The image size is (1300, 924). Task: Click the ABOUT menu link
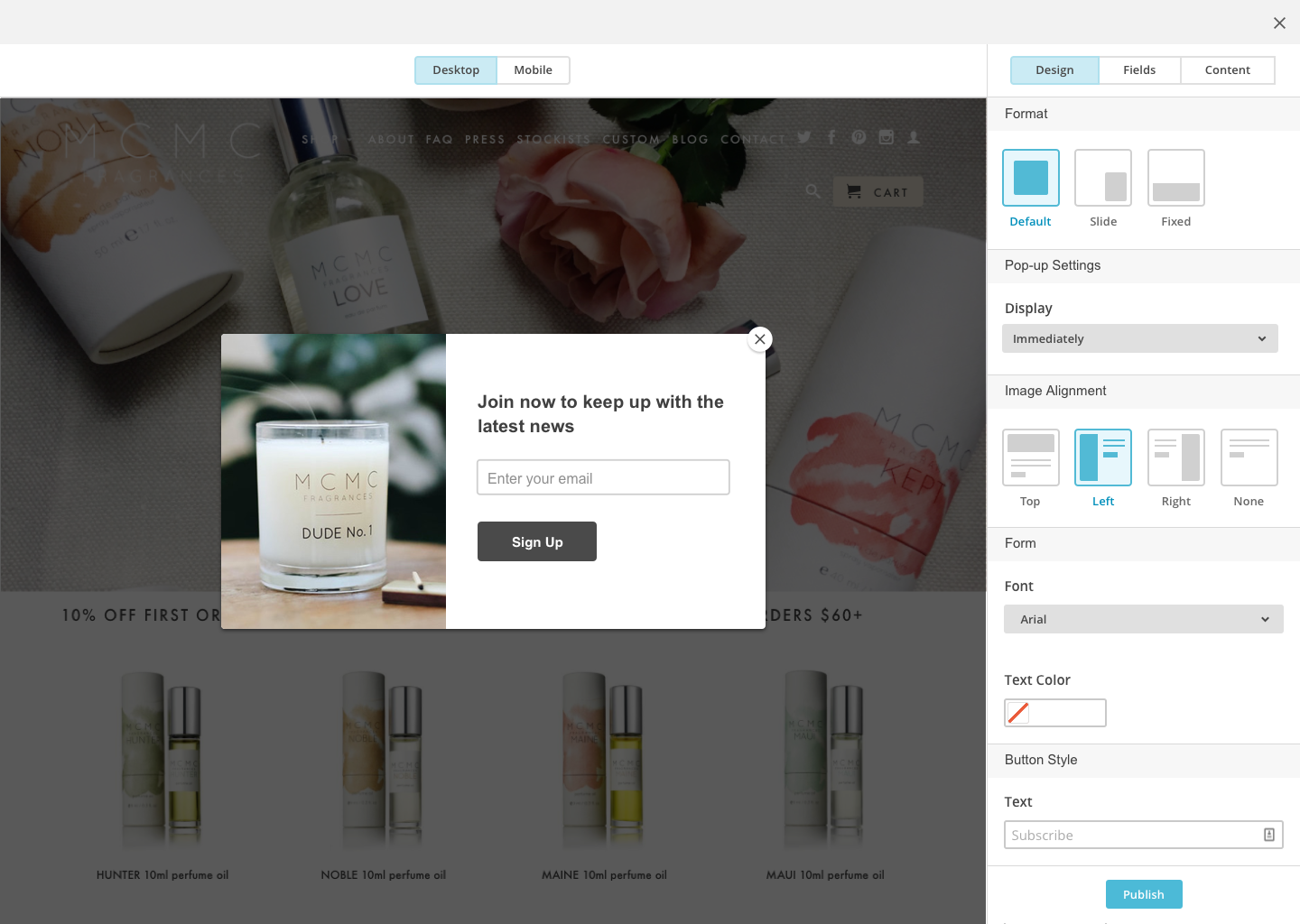pos(391,139)
